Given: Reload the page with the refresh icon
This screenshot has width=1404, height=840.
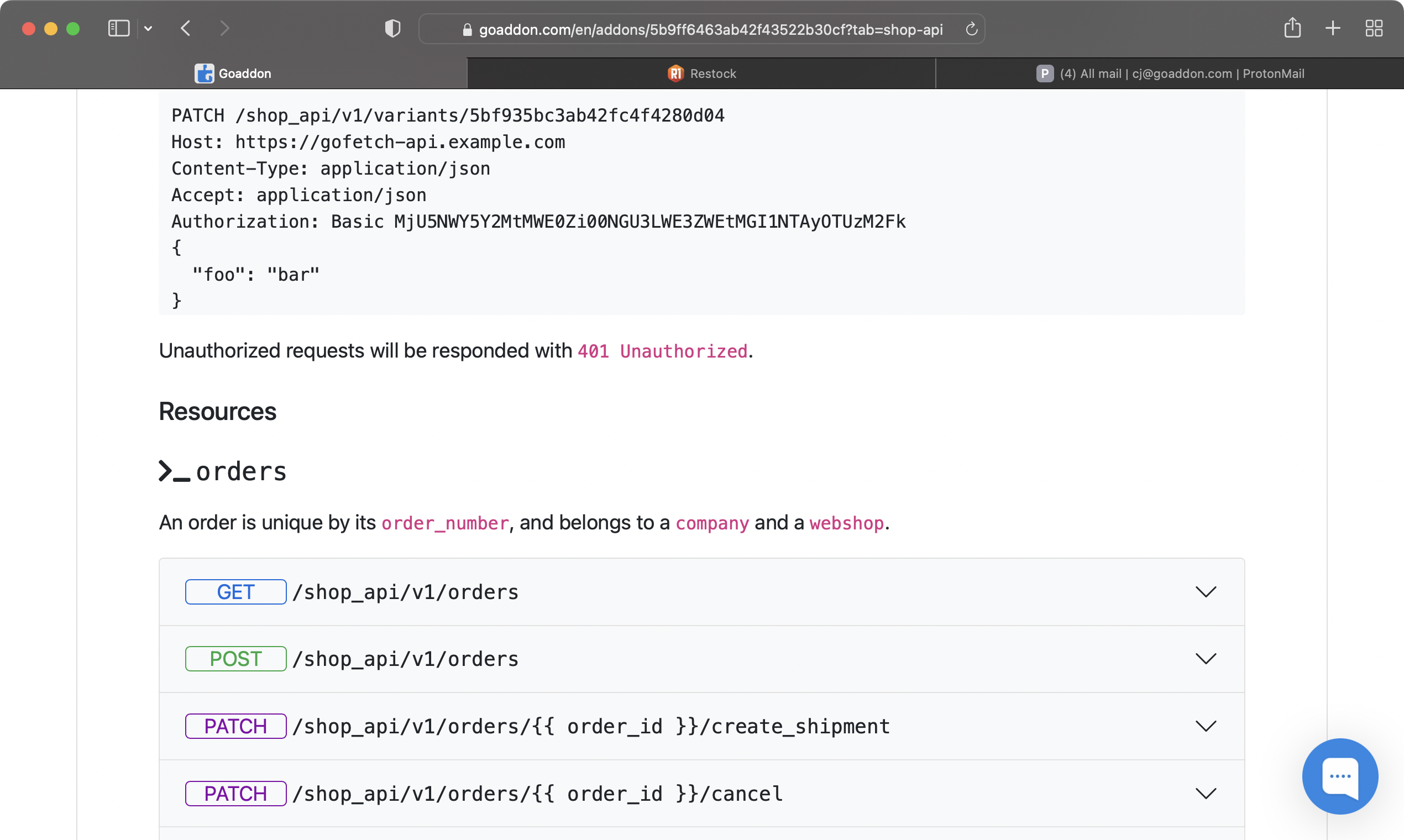Looking at the screenshot, I should pos(972,29).
